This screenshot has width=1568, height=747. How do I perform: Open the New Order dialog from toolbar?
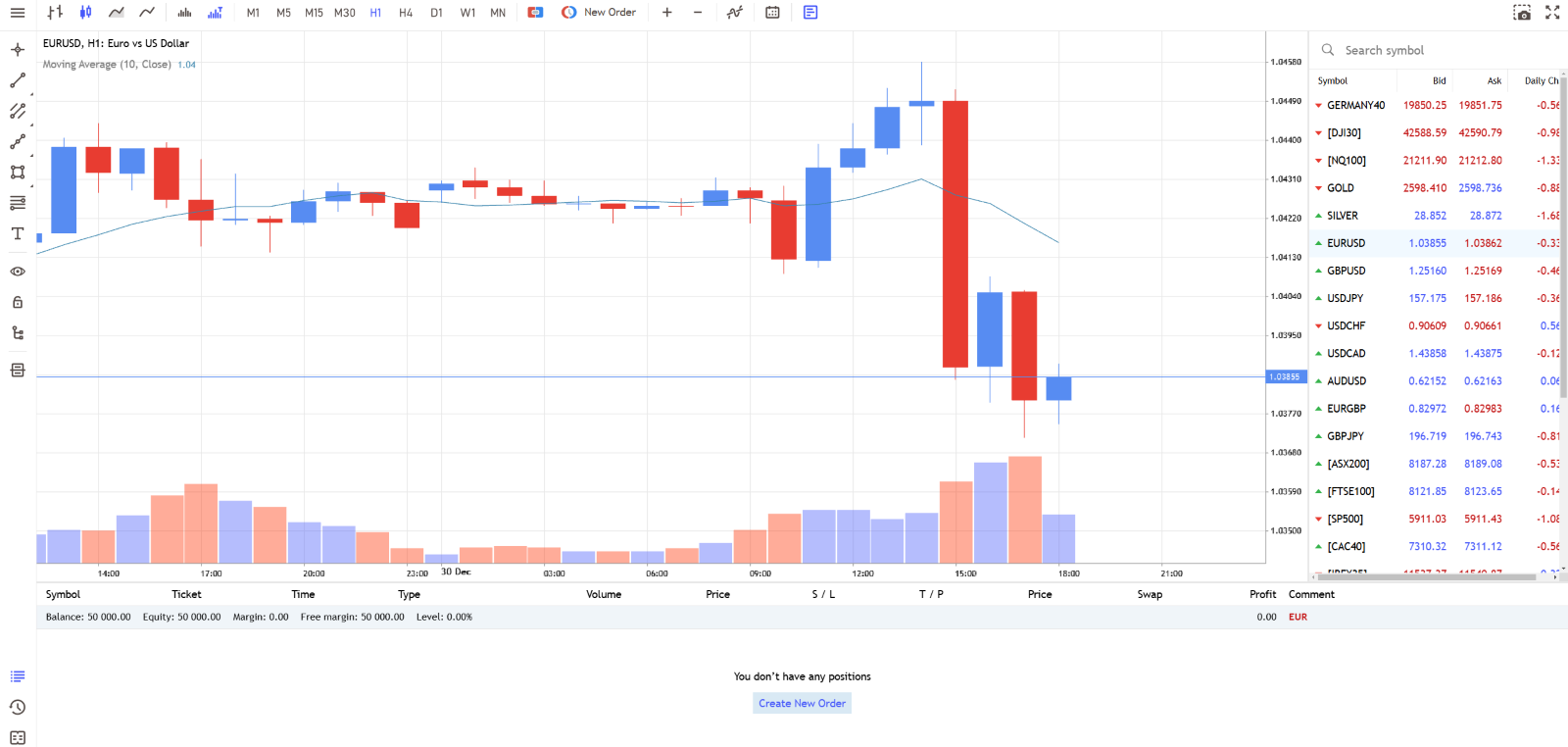click(599, 13)
